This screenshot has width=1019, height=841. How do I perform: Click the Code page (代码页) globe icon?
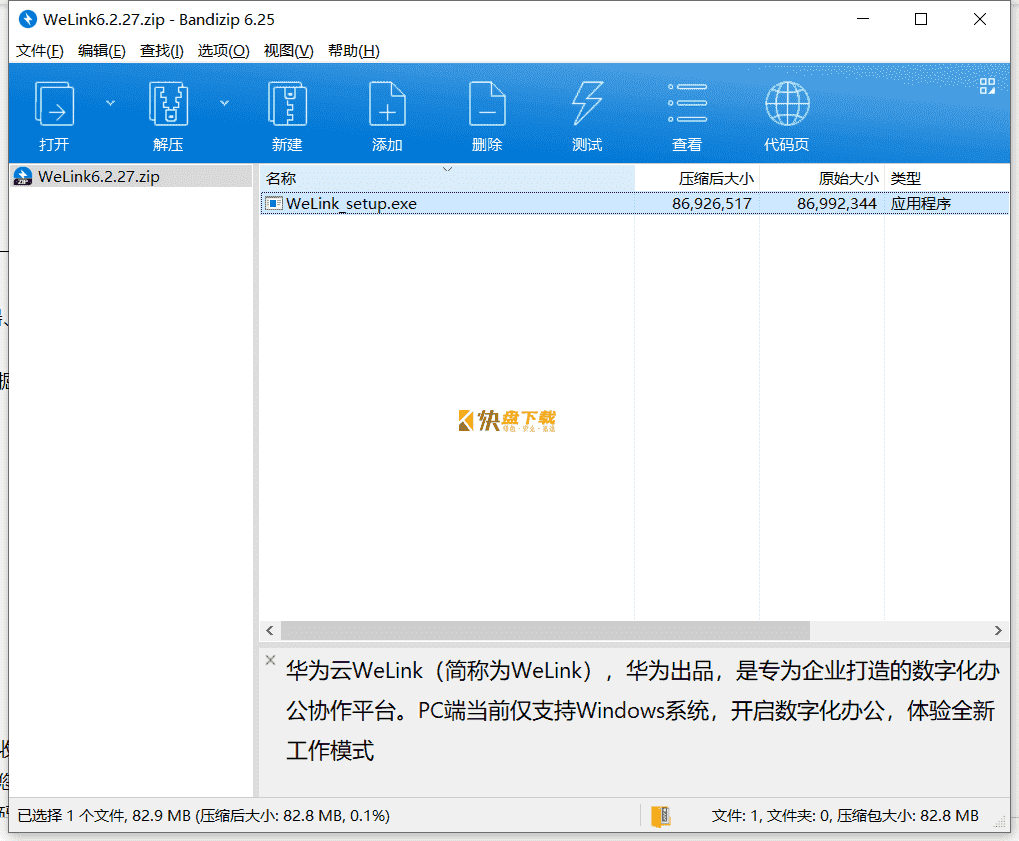(787, 104)
